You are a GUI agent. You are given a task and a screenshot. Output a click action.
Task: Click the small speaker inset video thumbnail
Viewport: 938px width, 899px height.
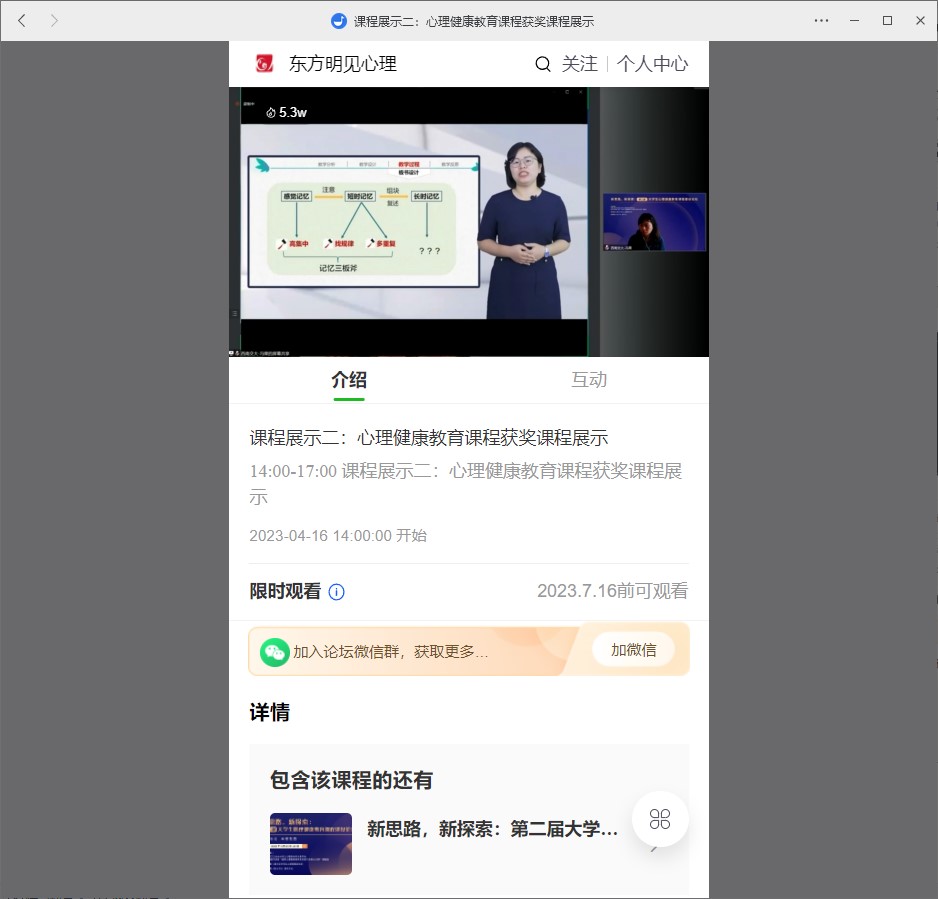click(x=654, y=222)
